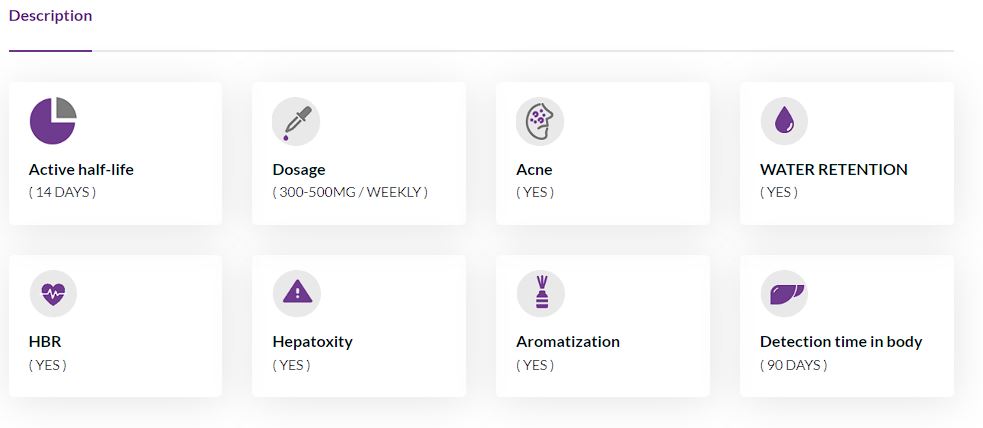This screenshot has height=428, width=983.
Task: Click the Water Retention droplet icon
Action: click(784, 121)
